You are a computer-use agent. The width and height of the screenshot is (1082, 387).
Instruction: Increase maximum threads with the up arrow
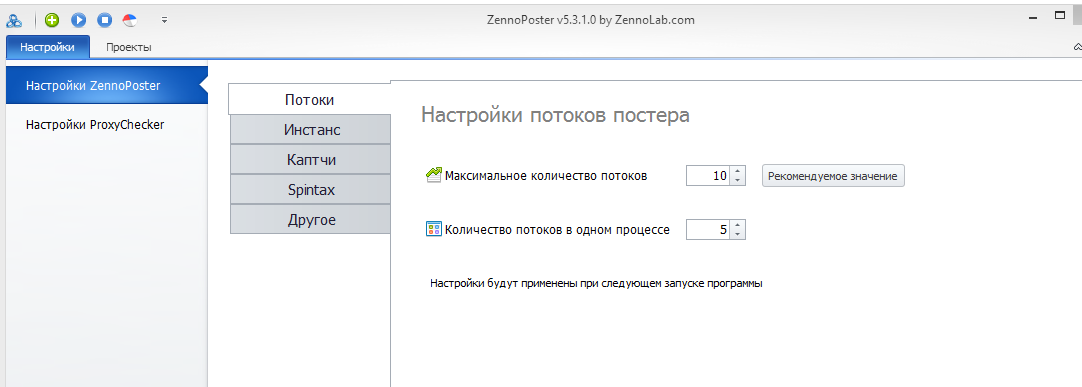(738, 171)
